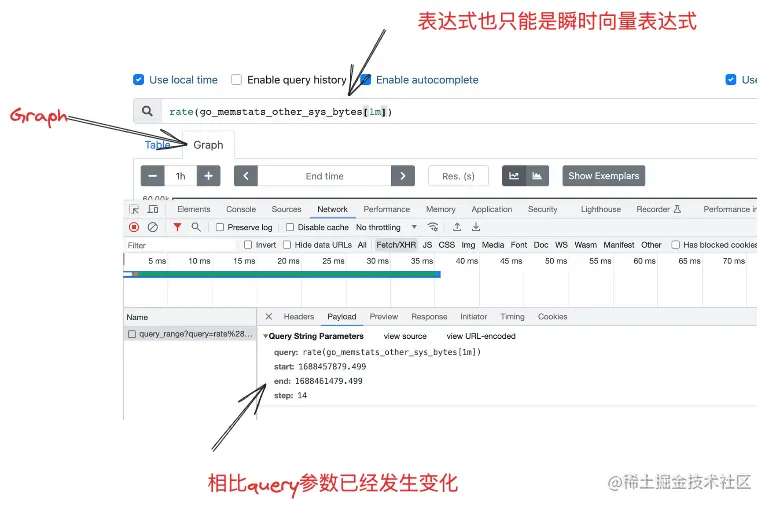
Task: Open the Network DevTools tab
Action: click(333, 209)
